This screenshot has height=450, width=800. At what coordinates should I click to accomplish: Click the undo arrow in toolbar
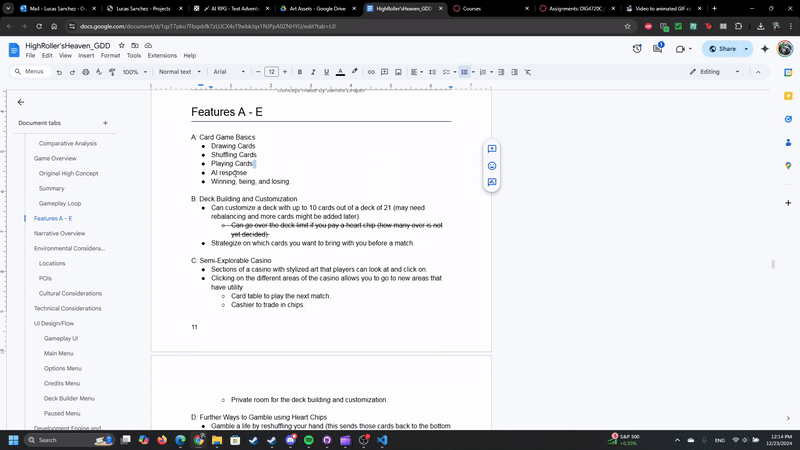(61, 72)
